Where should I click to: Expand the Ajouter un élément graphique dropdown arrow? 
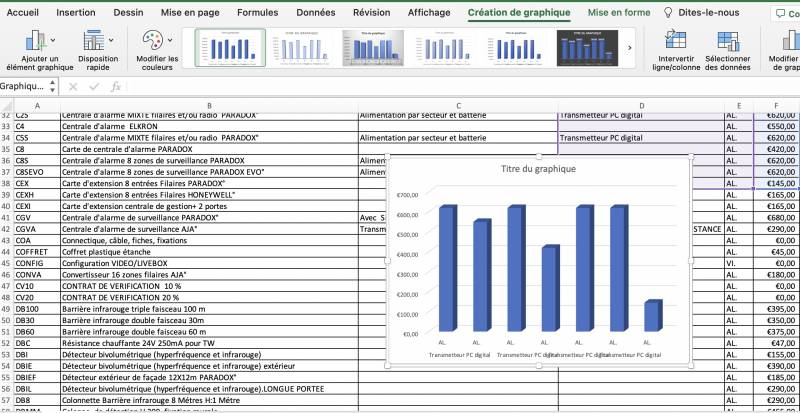point(53,40)
